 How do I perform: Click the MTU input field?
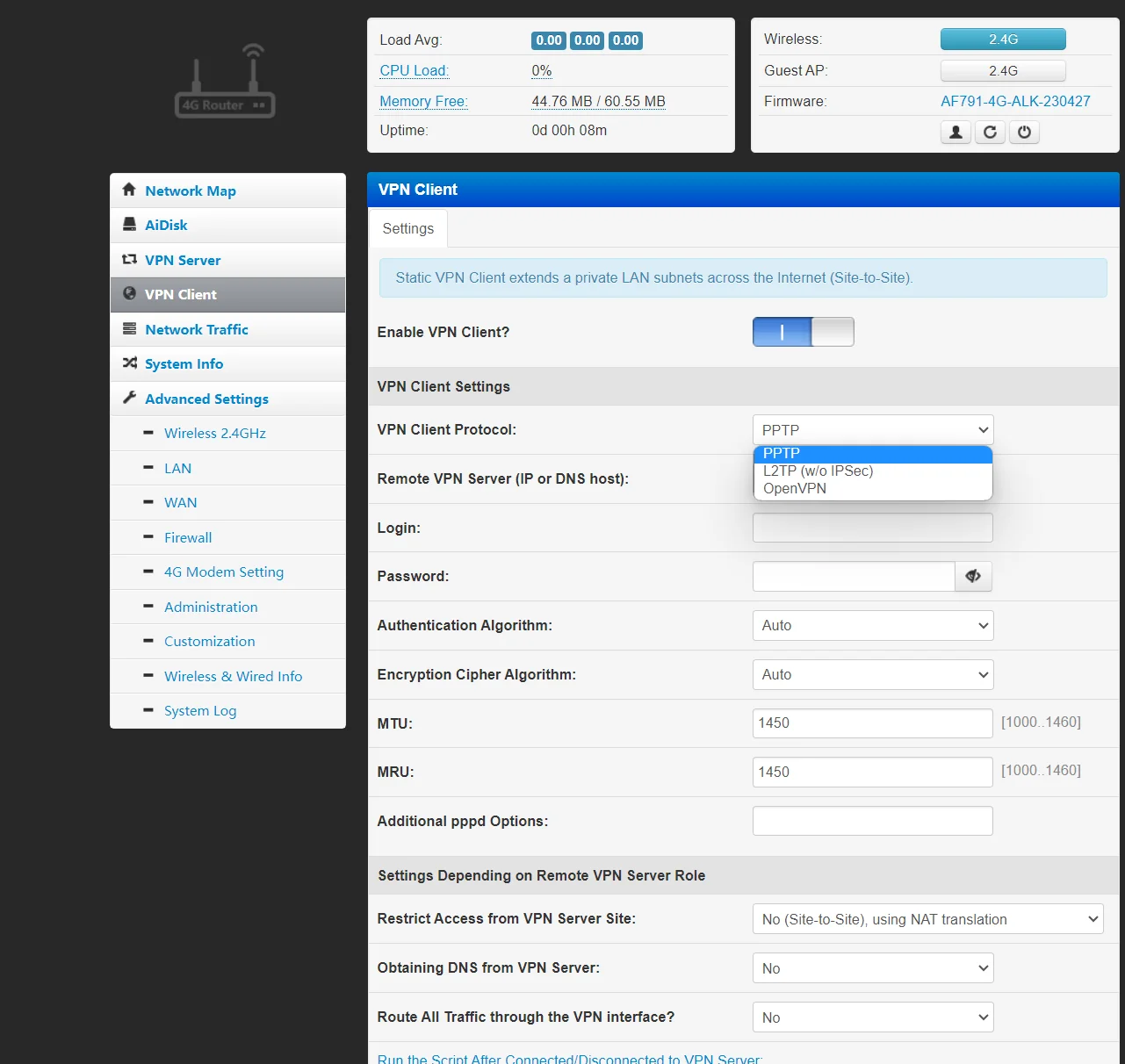[873, 723]
